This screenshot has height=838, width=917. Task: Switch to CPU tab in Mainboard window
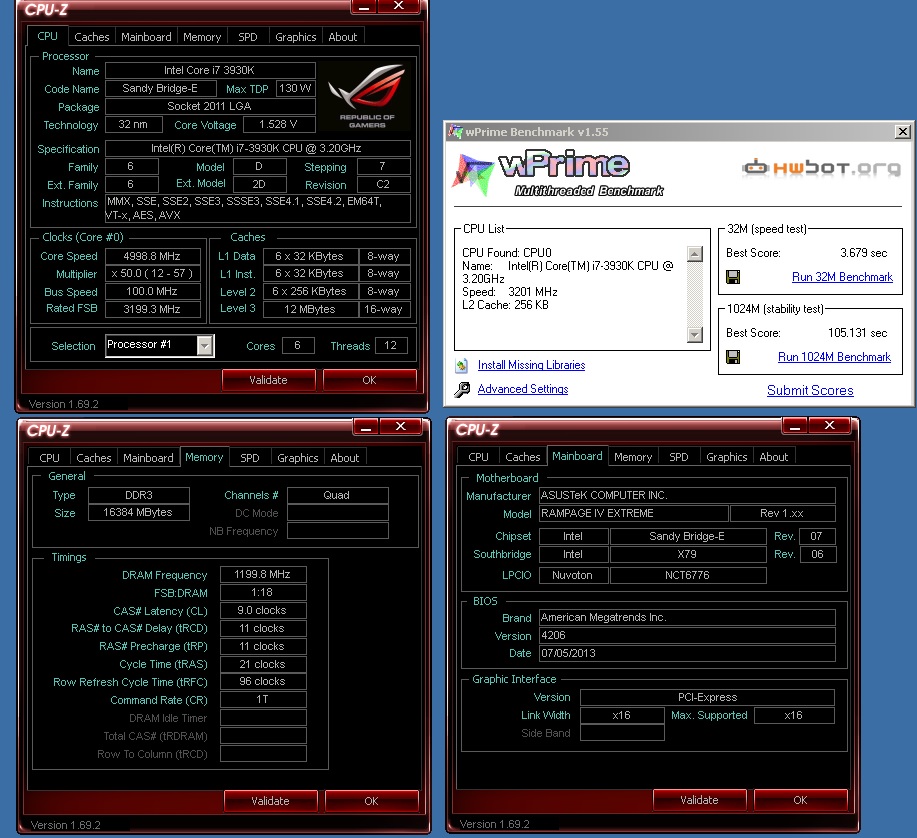[478, 457]
